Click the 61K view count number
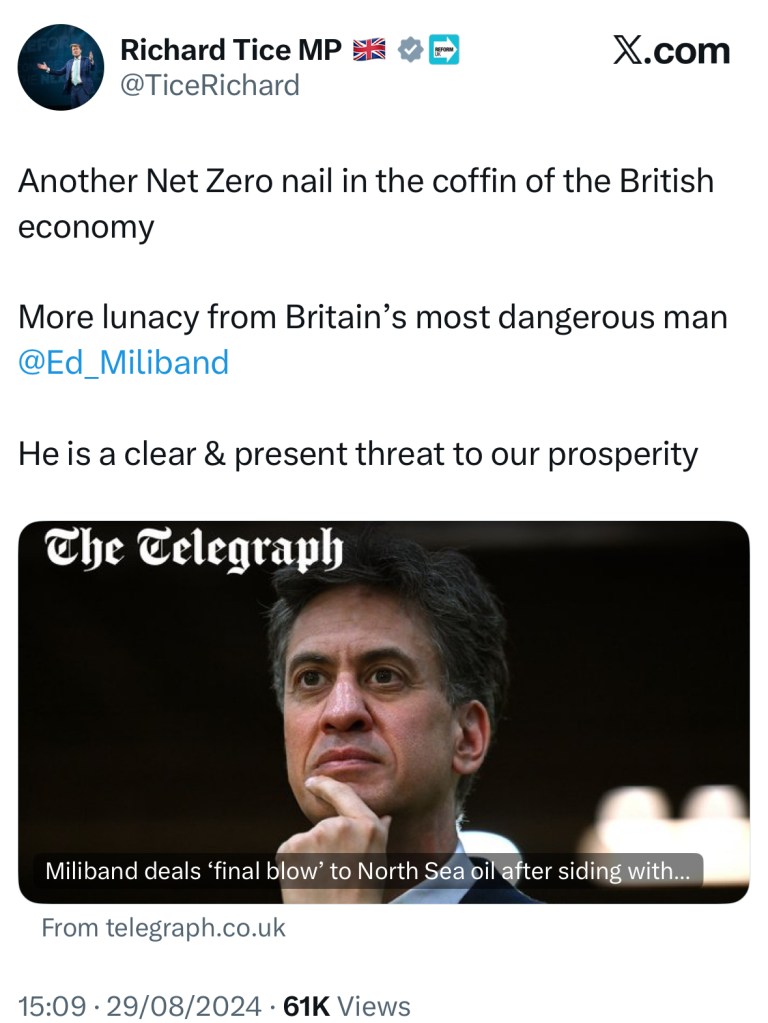 click(308, 1005)
